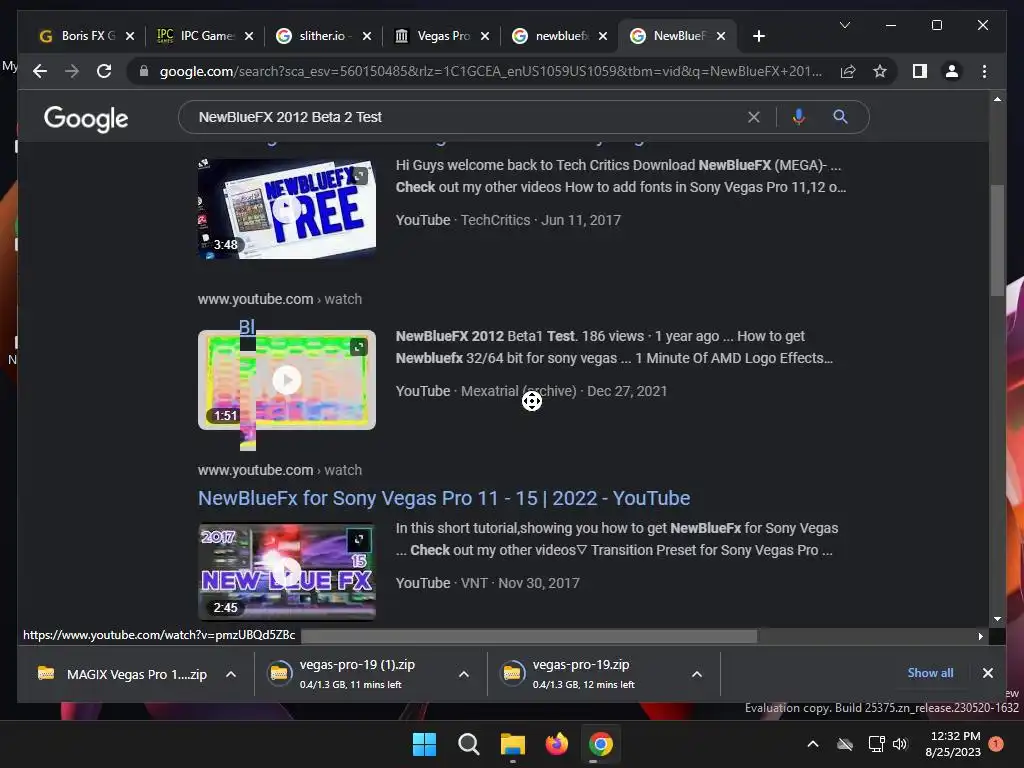Open the volume control in tray
Screen dimensions: 1024x768
coord(900,744)
